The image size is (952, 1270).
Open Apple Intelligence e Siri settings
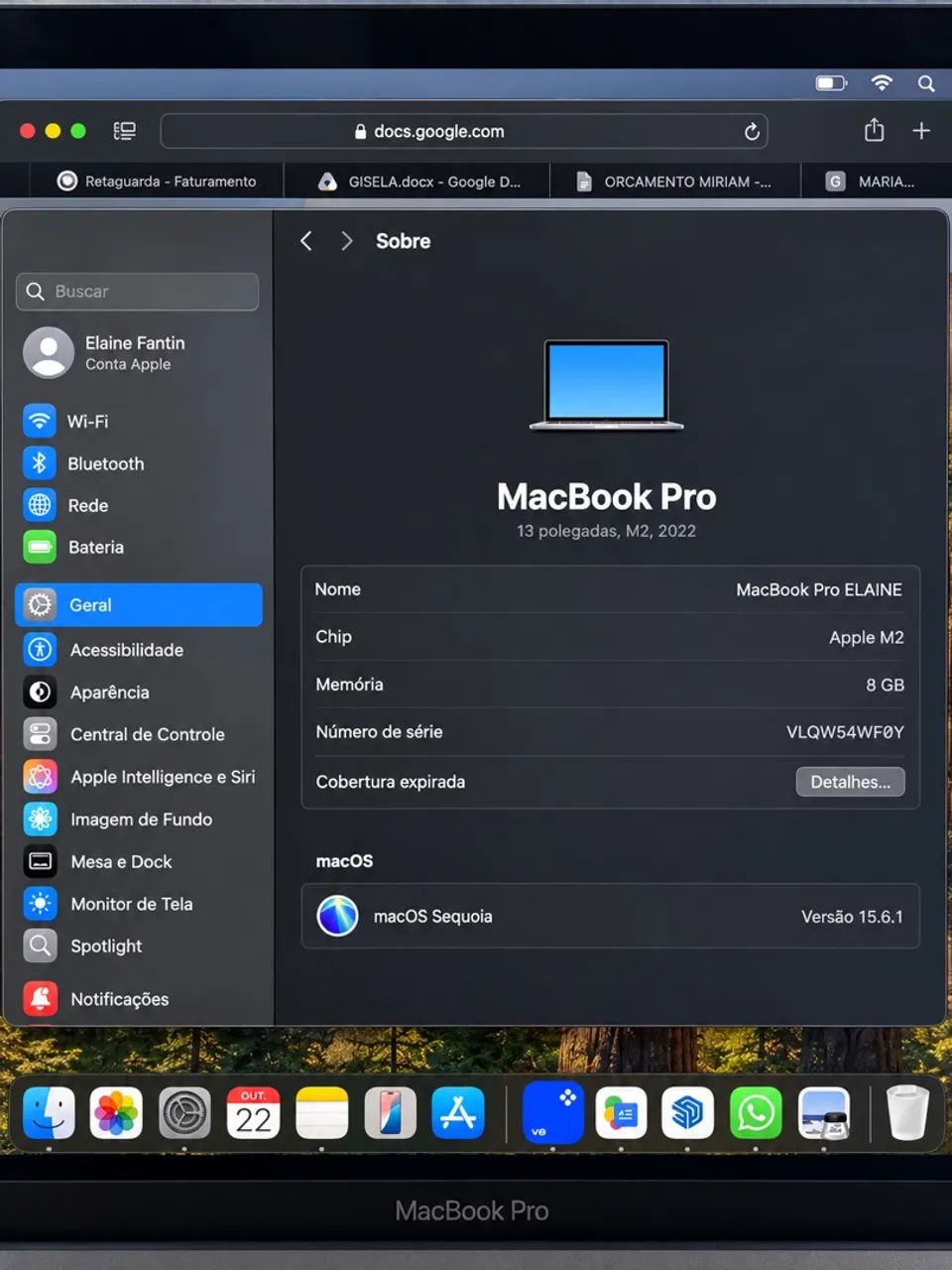click(140, 777)
